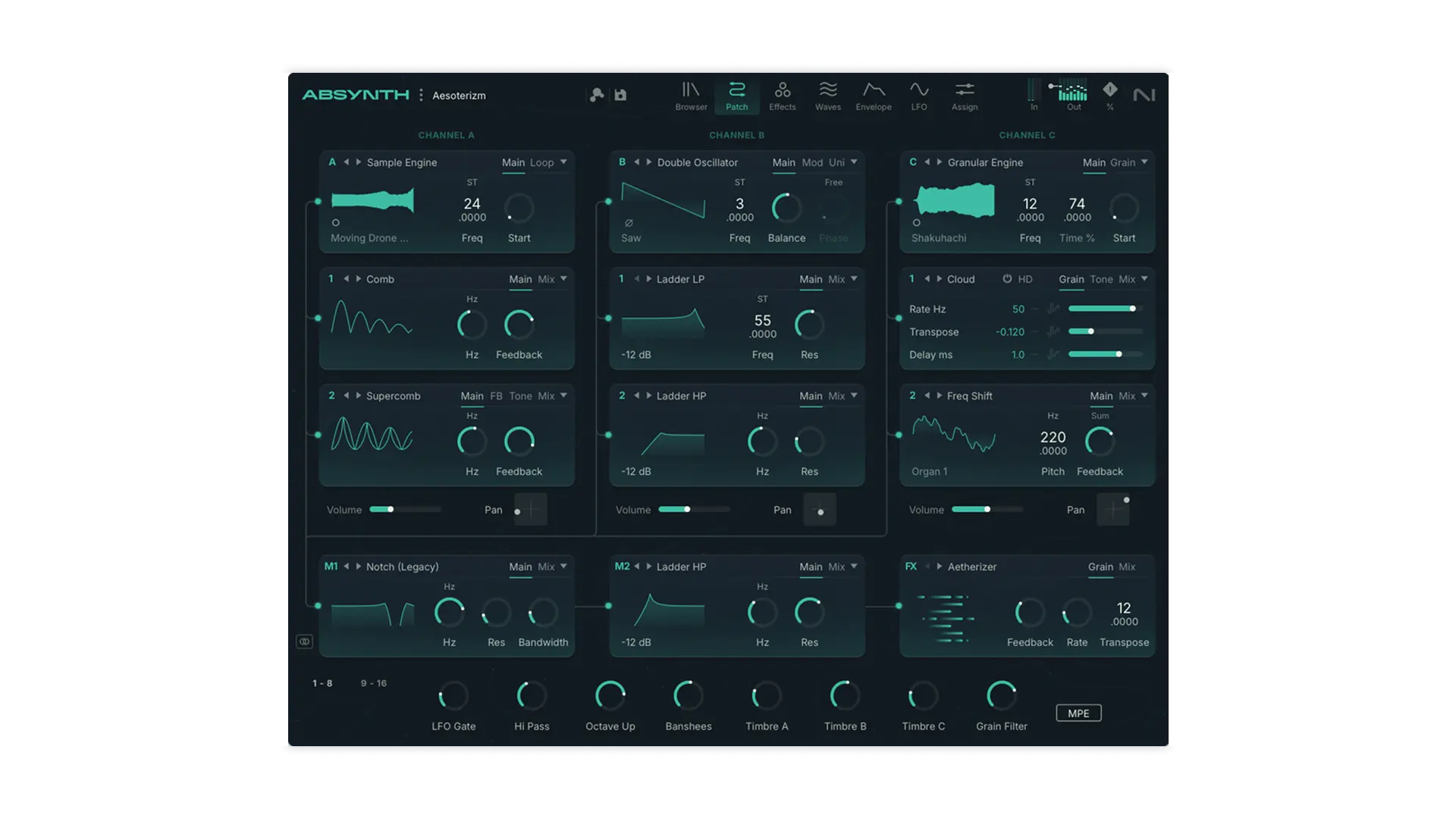Click the save patch icon in the header
1456x819 pixels.
pos(621,95)
